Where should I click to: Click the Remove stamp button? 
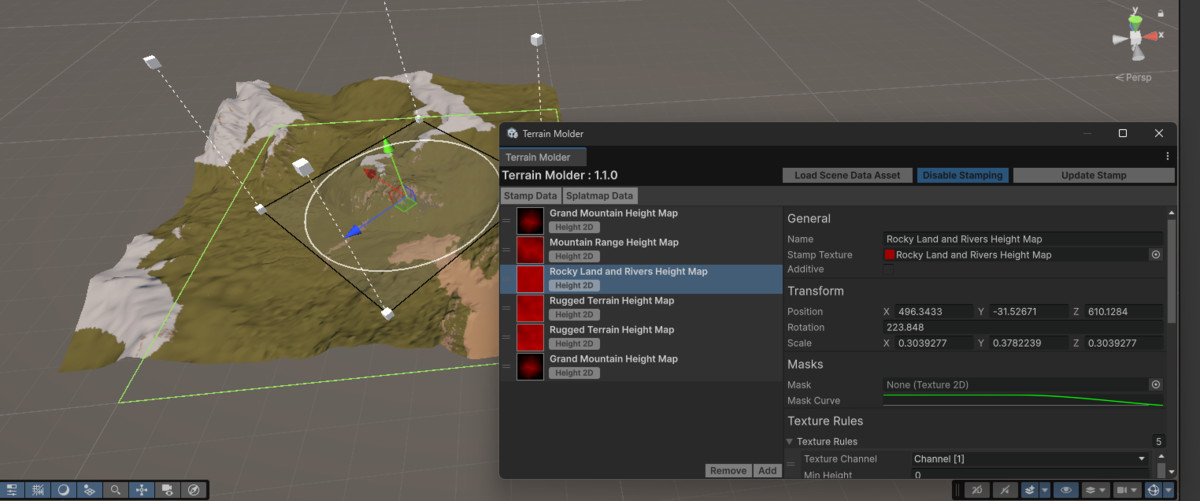click(728, 470)
